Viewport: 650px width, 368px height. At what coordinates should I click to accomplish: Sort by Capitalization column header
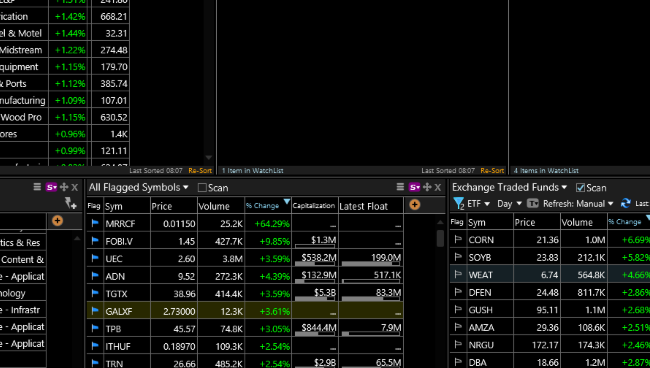click(x=315, y=206)
